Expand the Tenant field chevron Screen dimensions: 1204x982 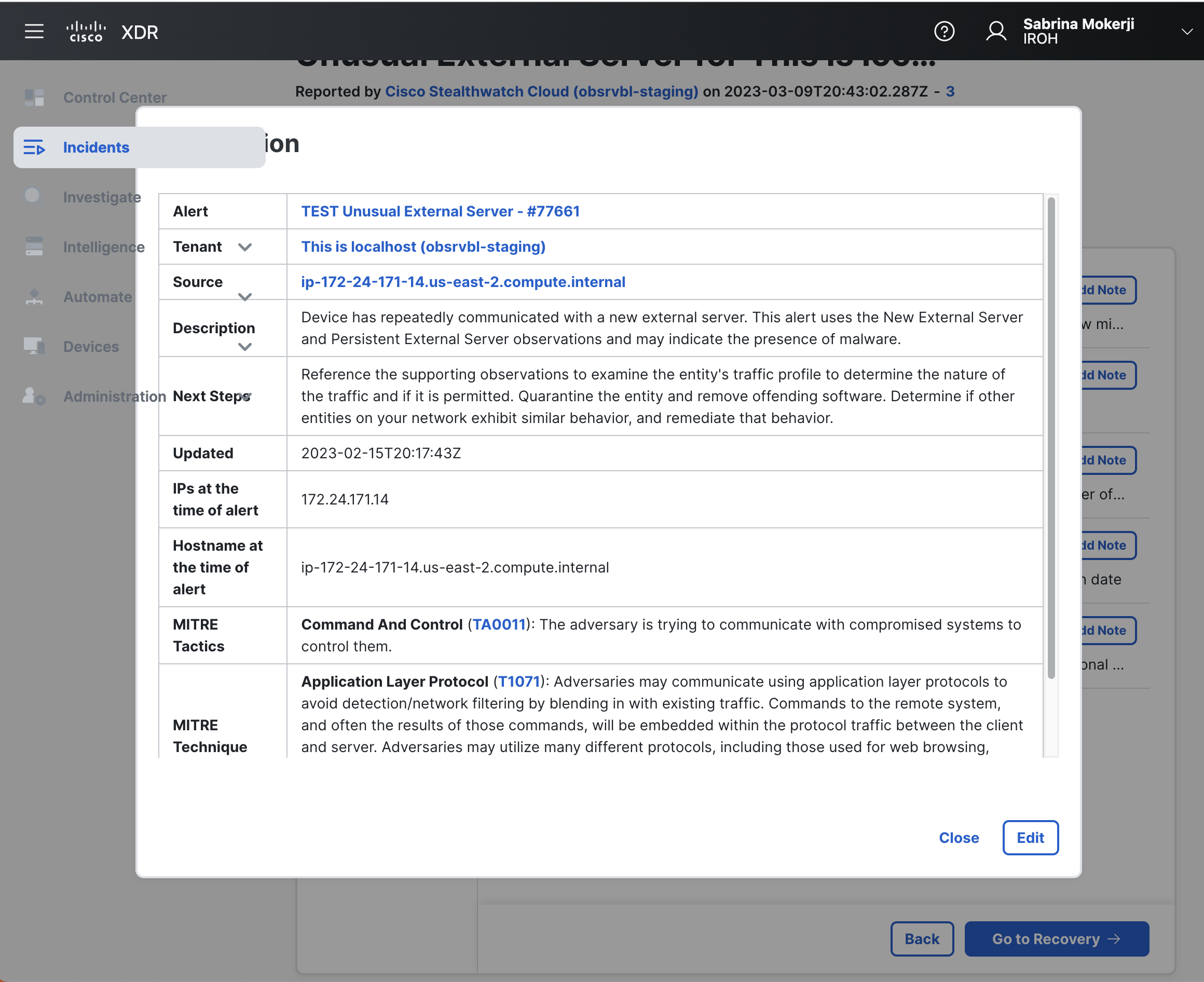pos(245,247)
